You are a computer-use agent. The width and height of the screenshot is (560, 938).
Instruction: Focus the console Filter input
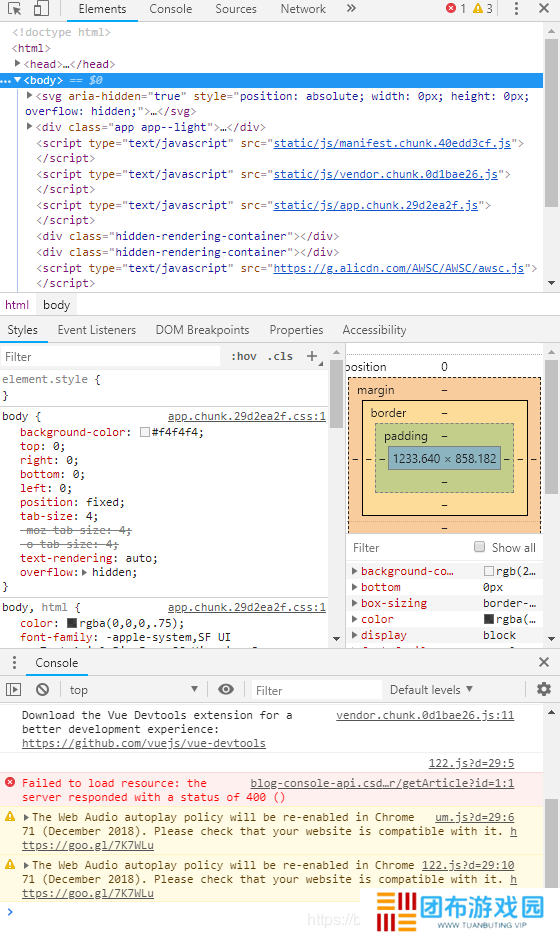[x=316, y=690]
